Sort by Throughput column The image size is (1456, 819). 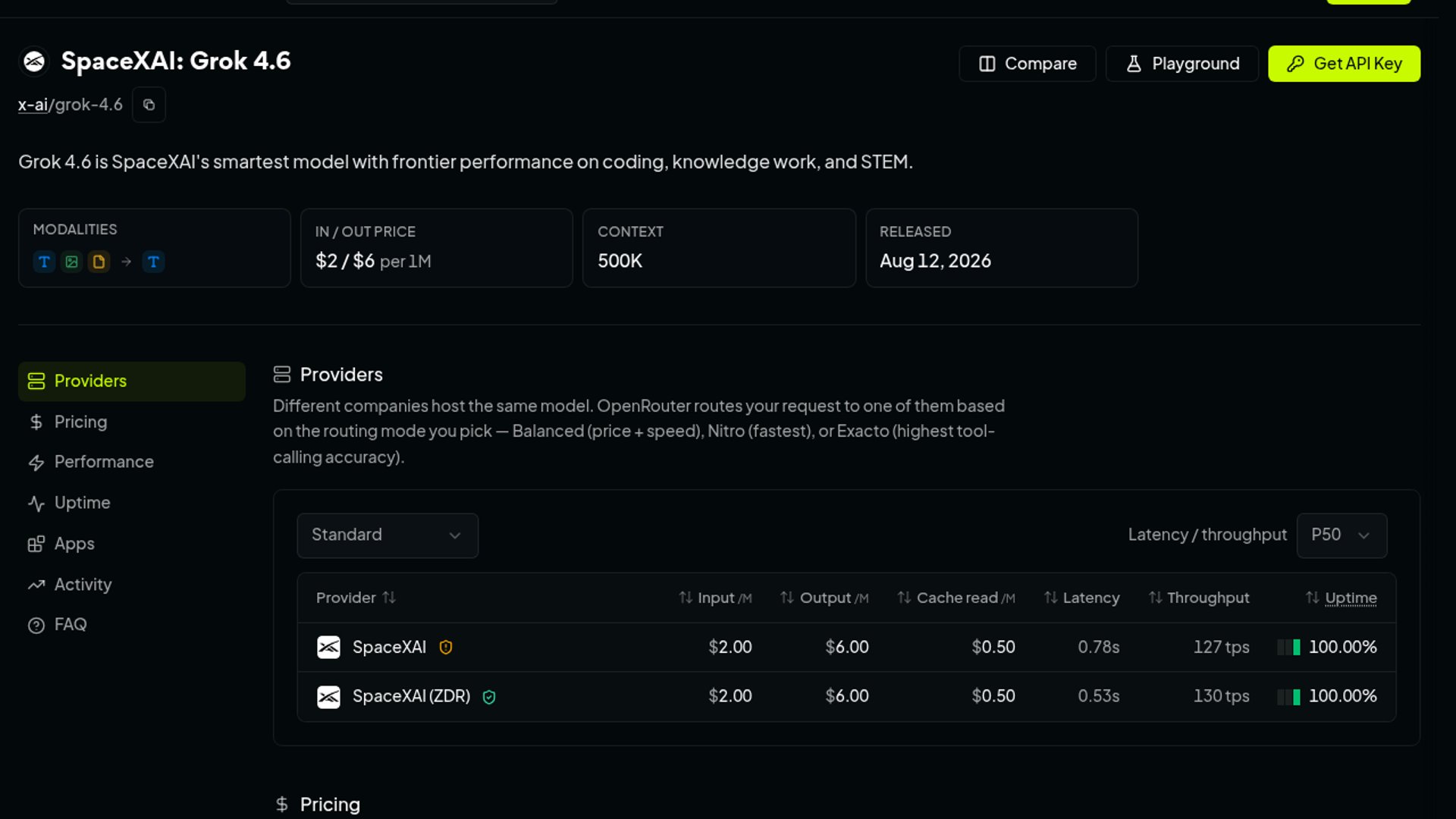coord(1198,598)
